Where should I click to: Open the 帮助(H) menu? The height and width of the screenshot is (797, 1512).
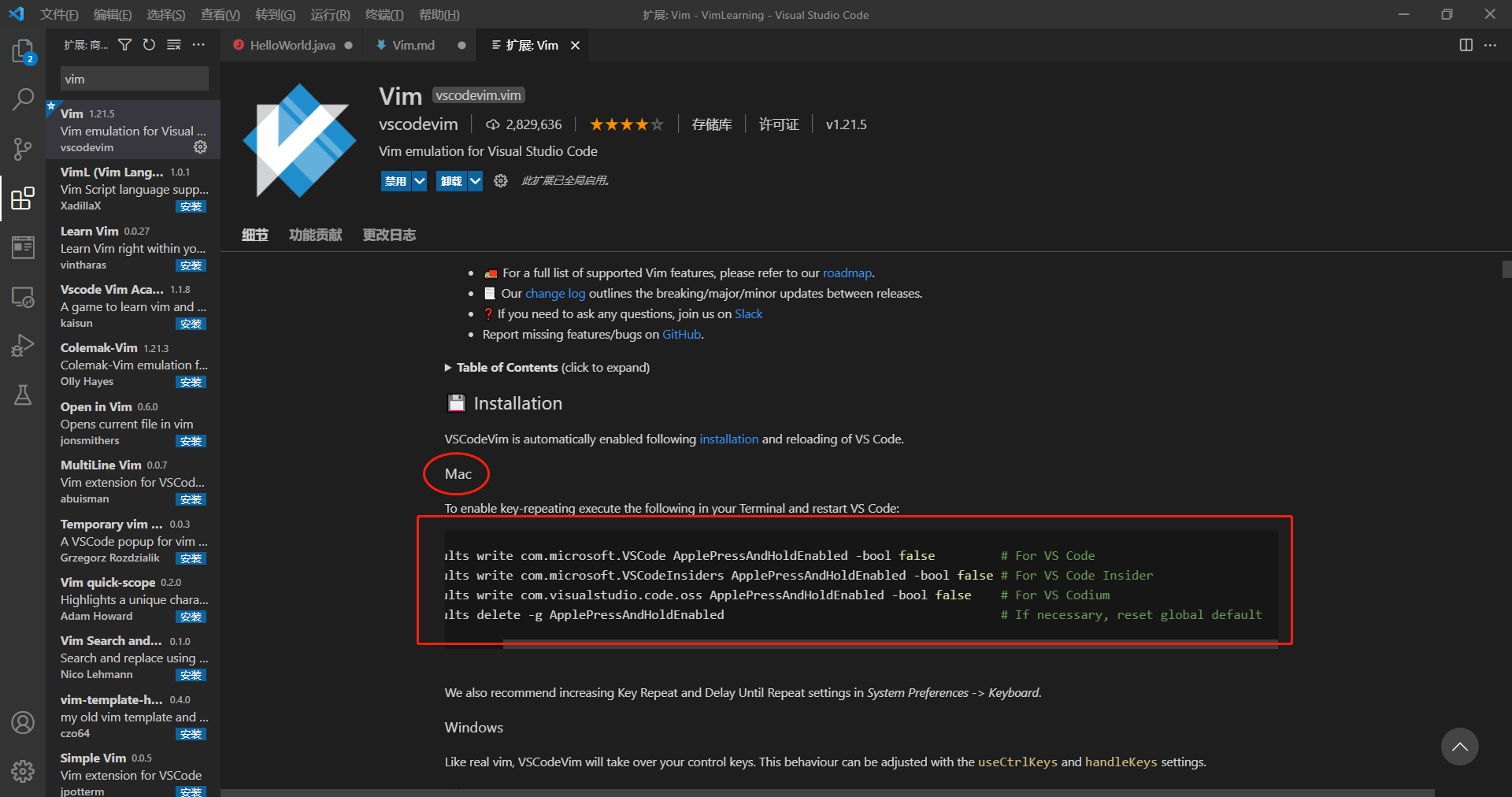pos(439,15)
